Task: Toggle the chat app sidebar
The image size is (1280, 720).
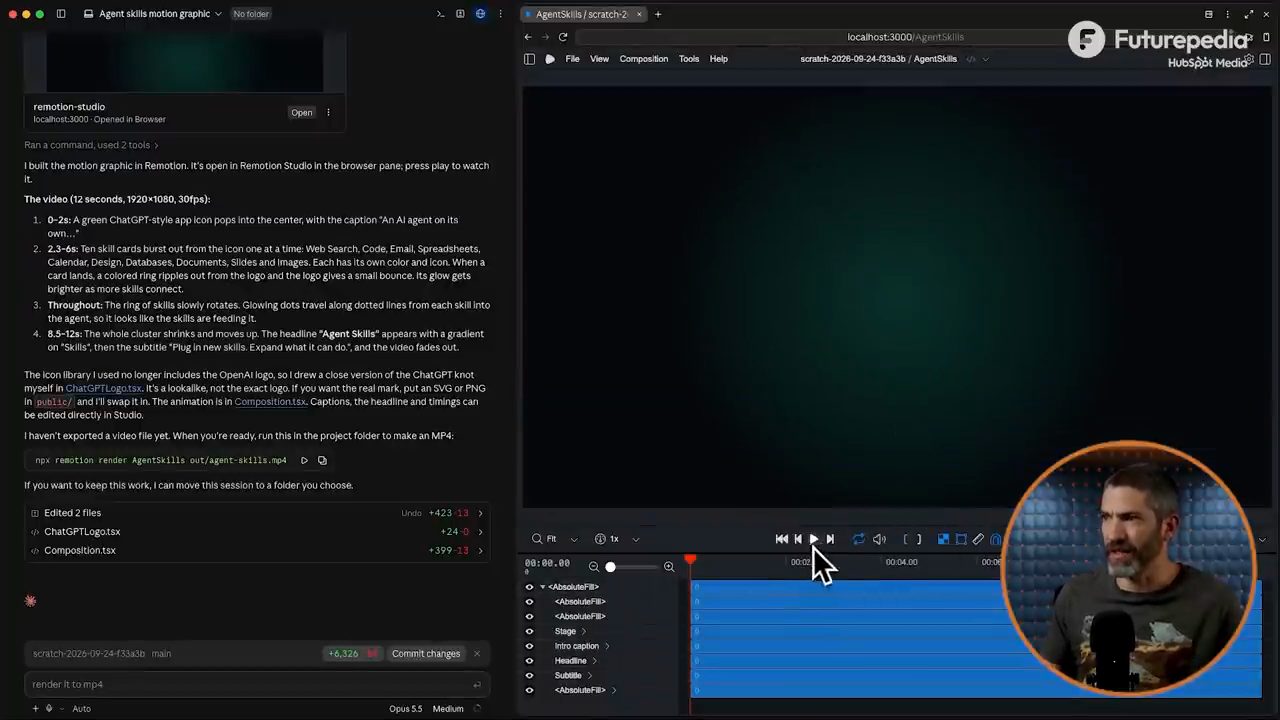Action: click(61, 14)
